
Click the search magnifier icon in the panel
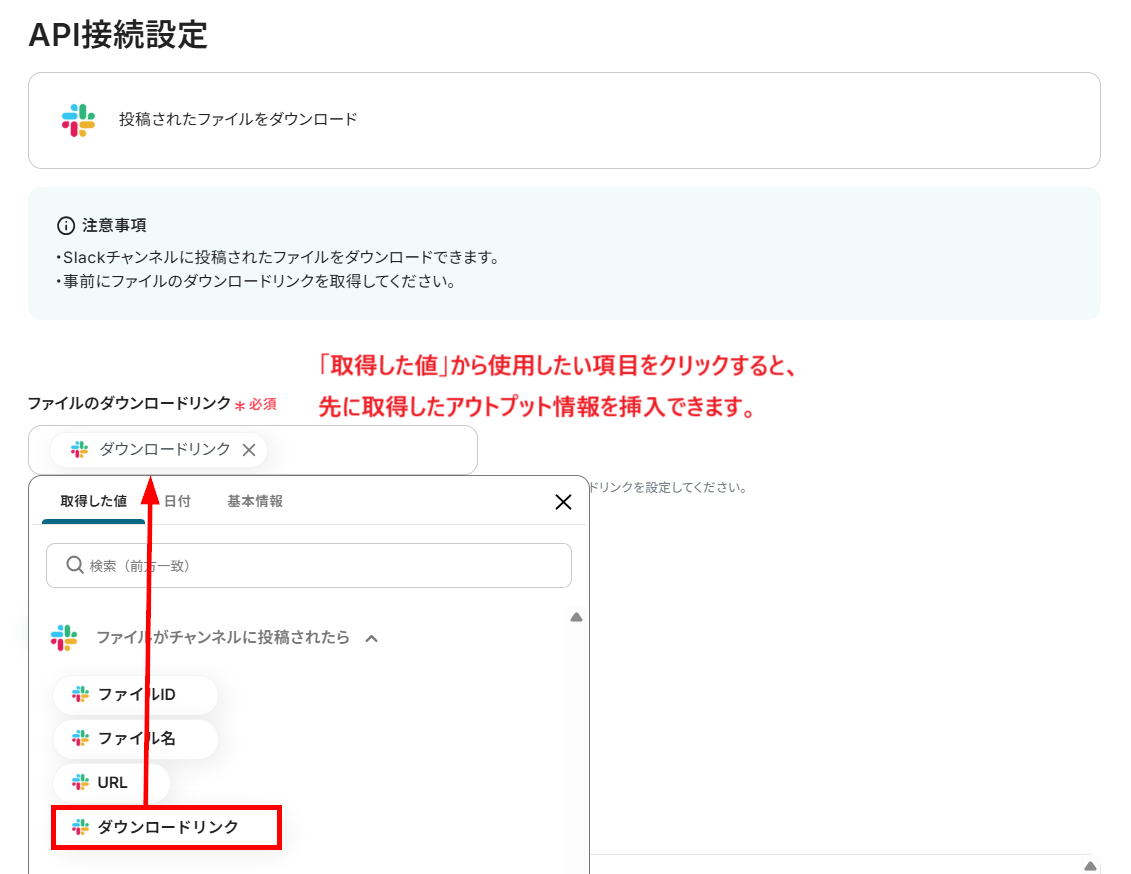75,565
